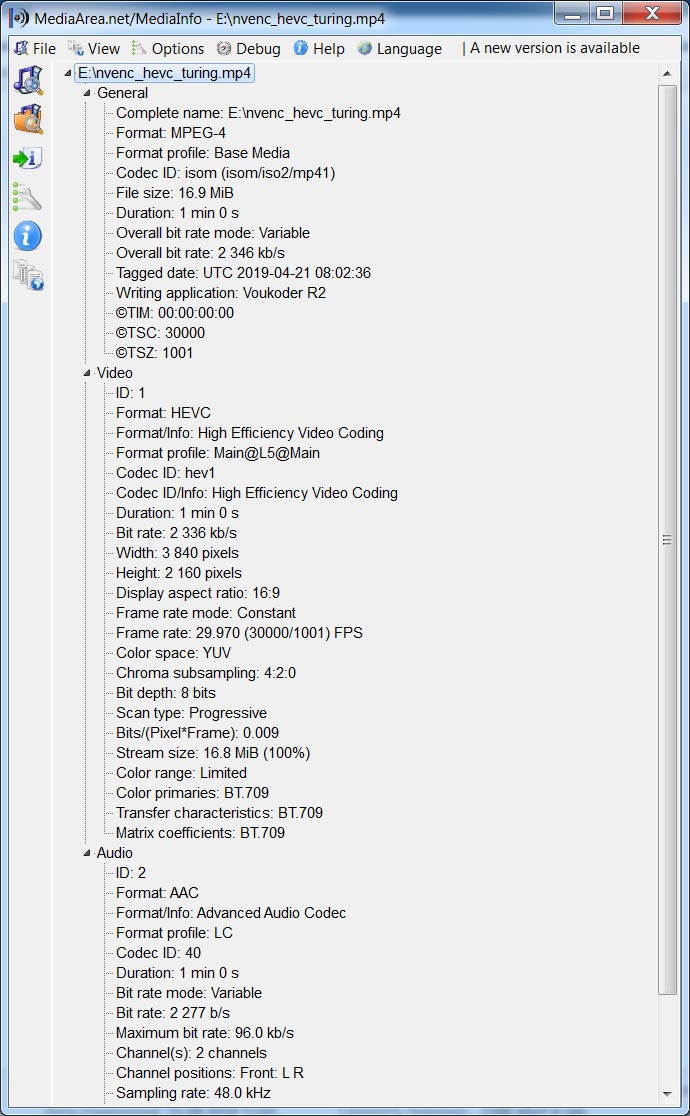Select 'Frame rate: 29.970 (30000/1001) FPS' row

(x=239, y=633)
